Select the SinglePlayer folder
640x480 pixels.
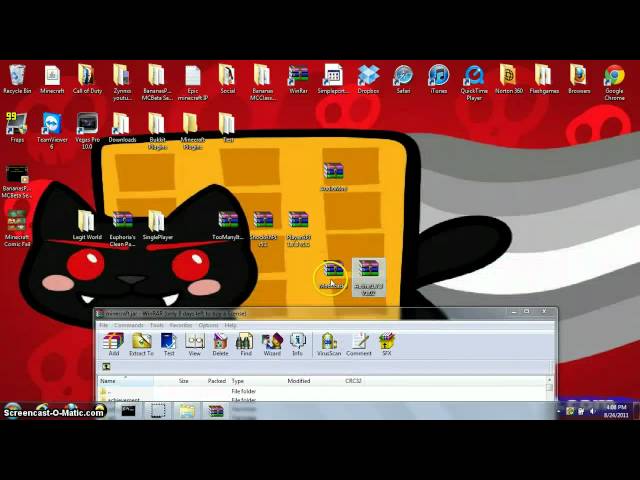158,225
